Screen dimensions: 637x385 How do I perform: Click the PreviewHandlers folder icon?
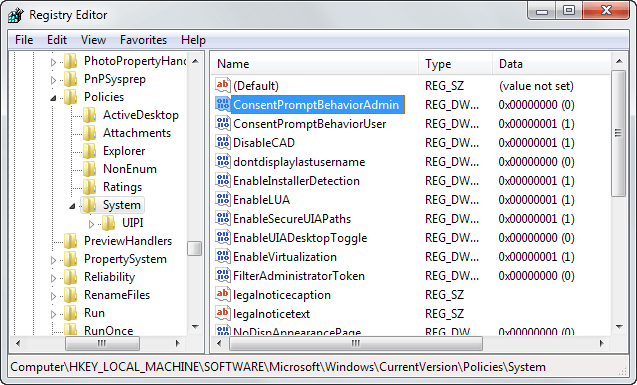[x=71, y=241]
